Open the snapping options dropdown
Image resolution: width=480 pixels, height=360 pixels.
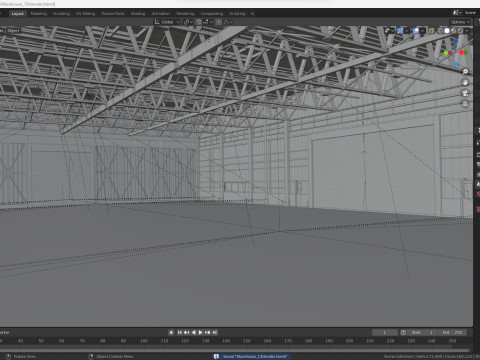click(x=208, y=22)
